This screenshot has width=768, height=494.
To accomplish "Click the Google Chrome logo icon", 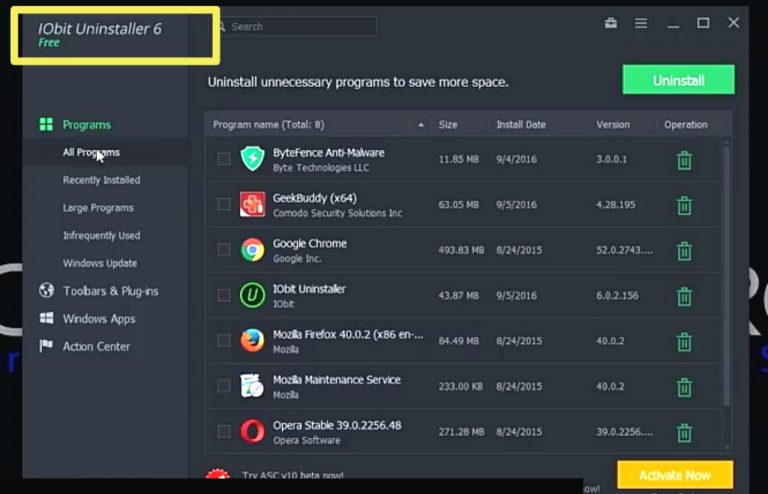I will pos(252,250).
